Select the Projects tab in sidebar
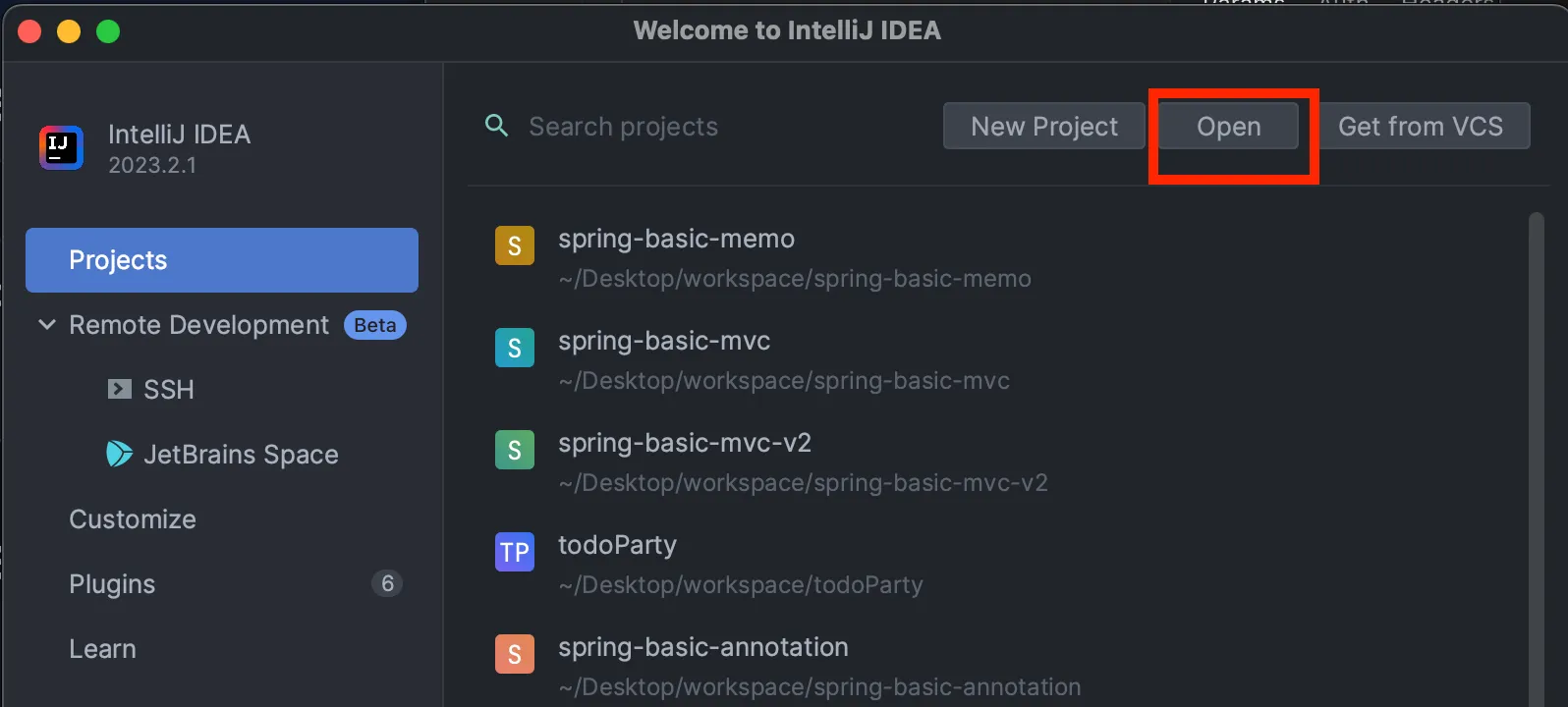Screen dimensions: 1568x707 (222, 260)
